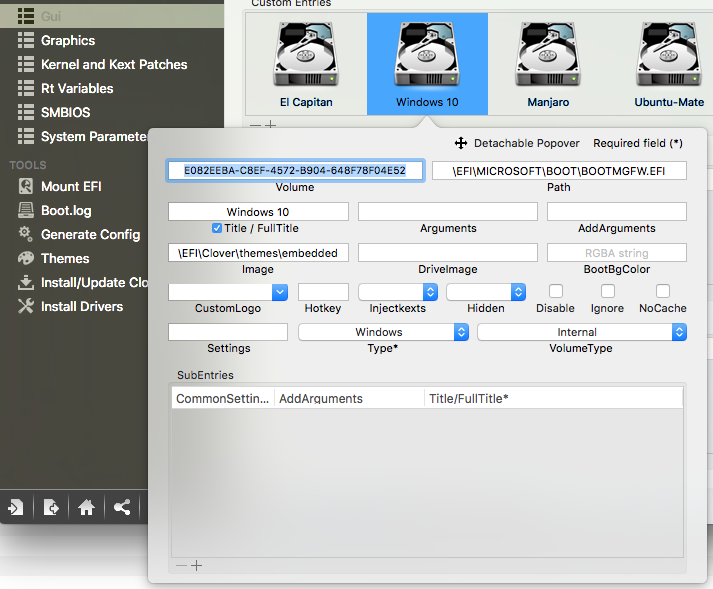713x589 pixels.
Task: Open the Themes tool icon
Action: [x=25, y=258]
